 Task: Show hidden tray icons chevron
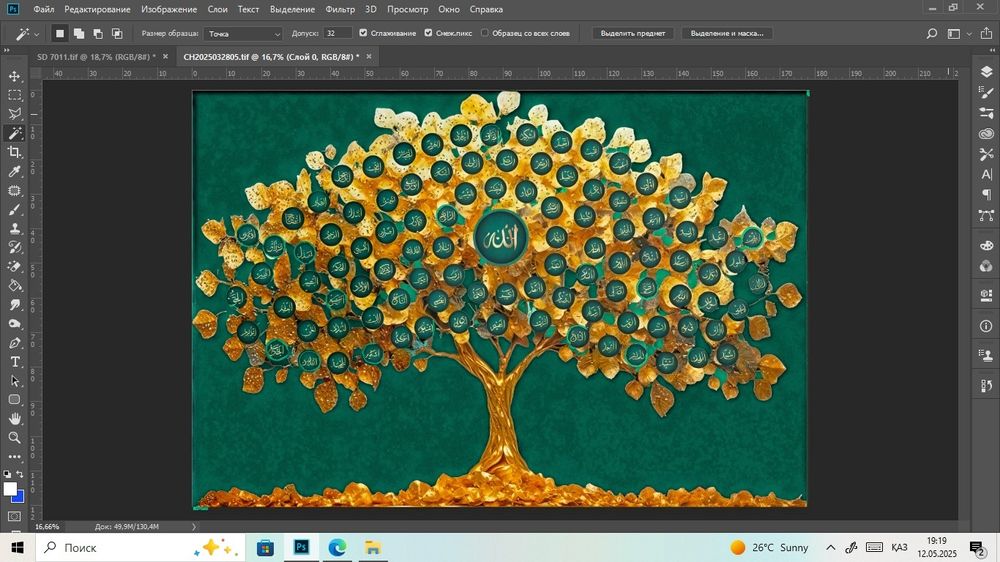(830, 547)
